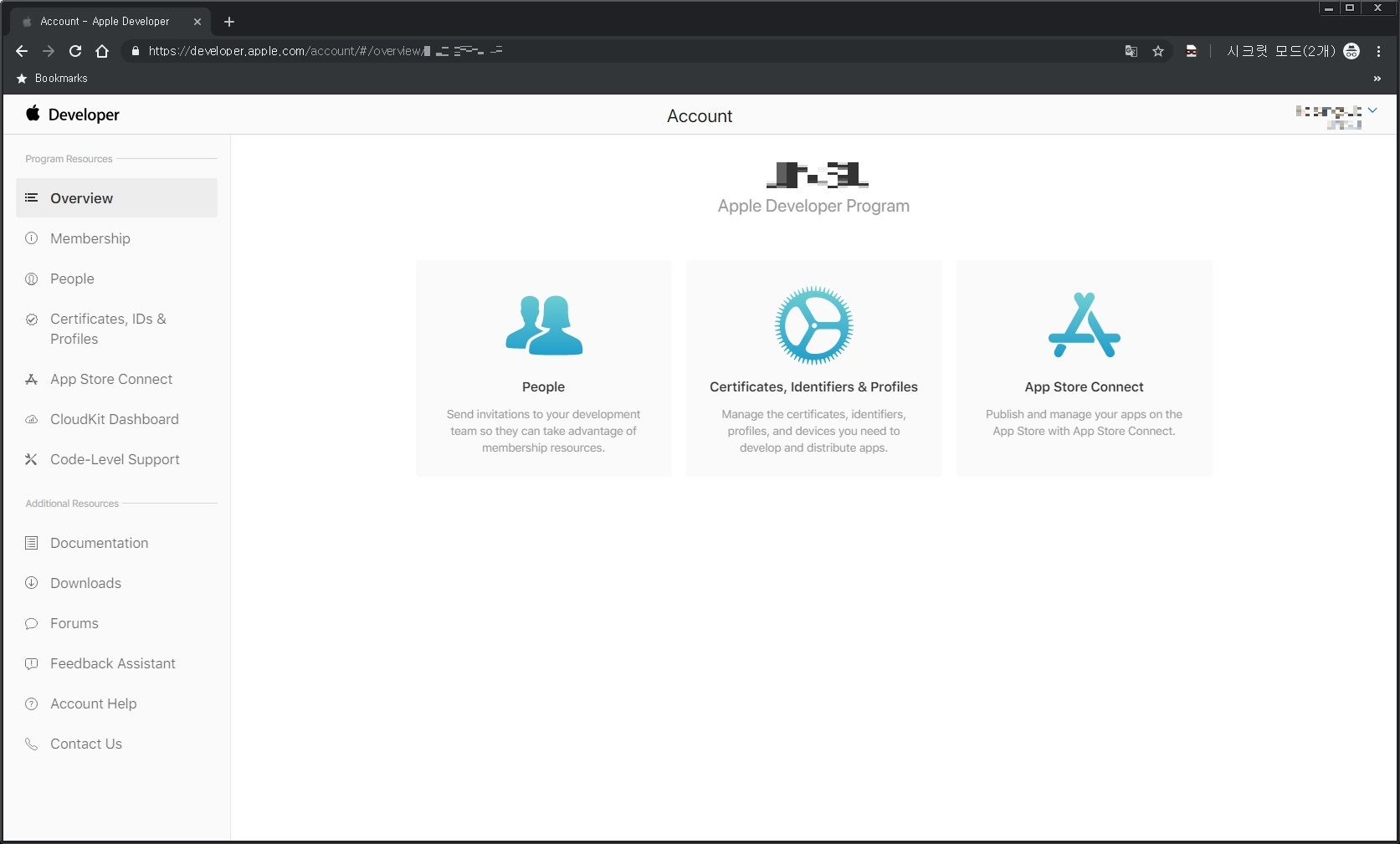
Task: Open Contact Us link
Action: coord(116,744)
